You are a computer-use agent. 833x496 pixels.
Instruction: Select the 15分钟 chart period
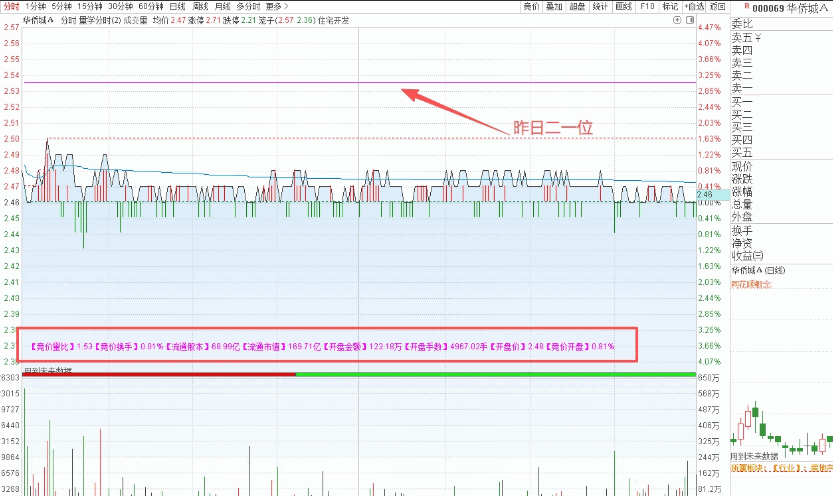(90, 6)
